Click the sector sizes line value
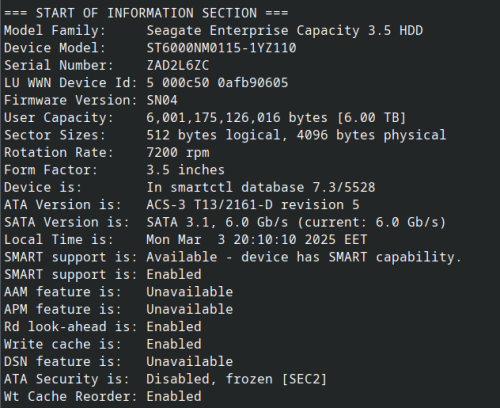Screen dimensions: 500x408 [x=296, y=135]
